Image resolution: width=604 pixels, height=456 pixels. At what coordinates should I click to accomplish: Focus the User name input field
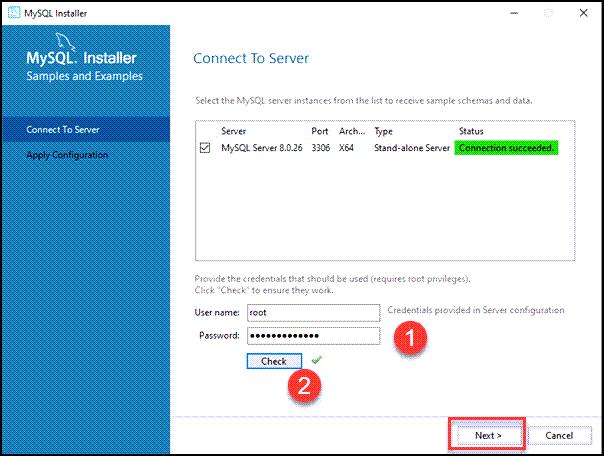click(313, 312)
